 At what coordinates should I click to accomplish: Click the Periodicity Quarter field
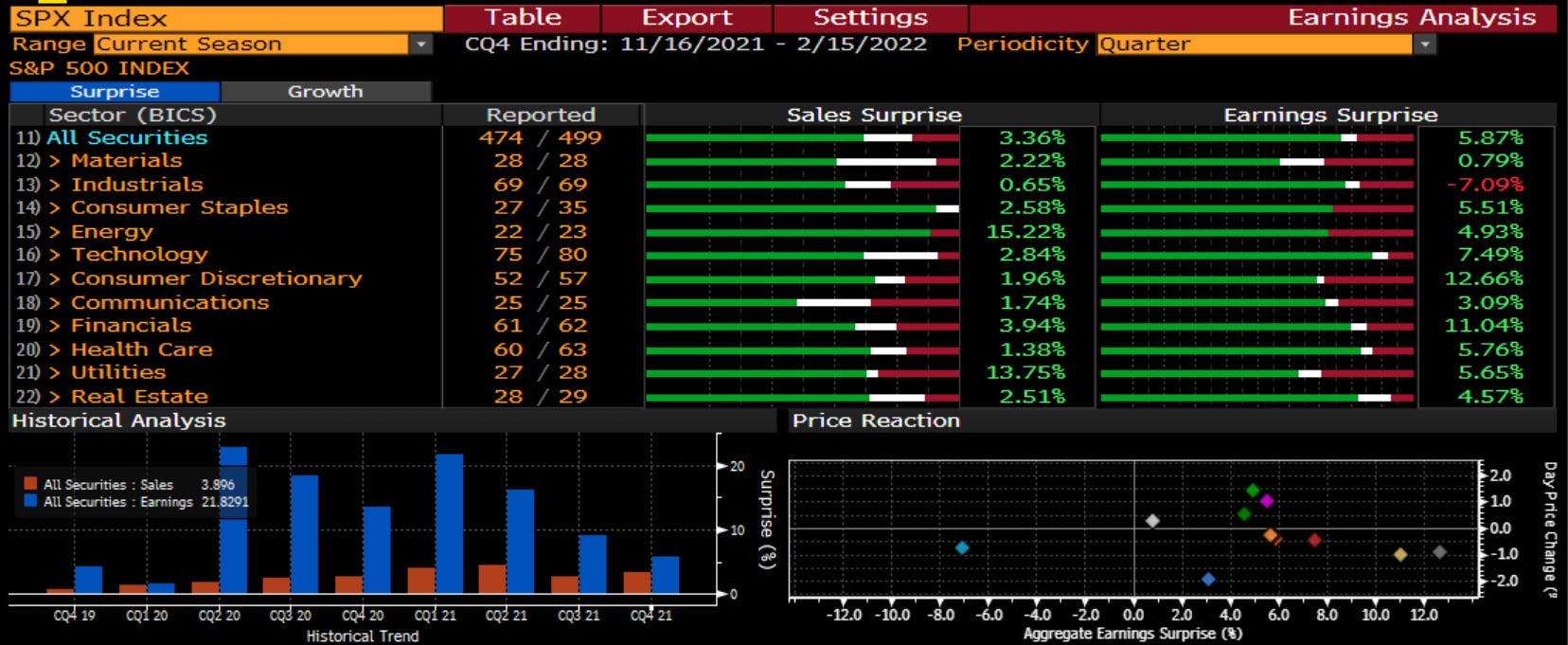(x=1255, y=45)
